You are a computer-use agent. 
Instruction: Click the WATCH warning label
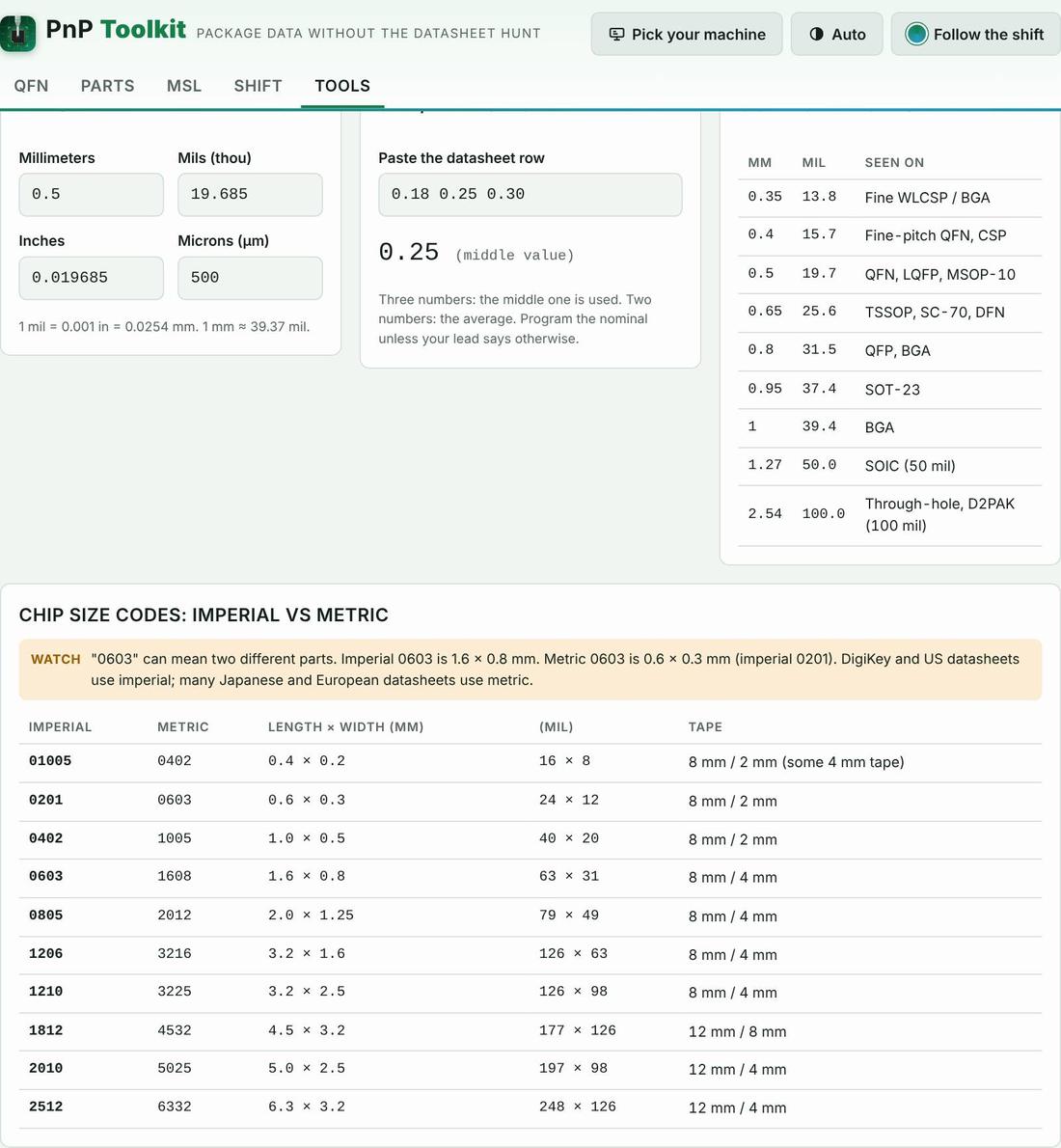pyautogui.click(x=56, y=659)
